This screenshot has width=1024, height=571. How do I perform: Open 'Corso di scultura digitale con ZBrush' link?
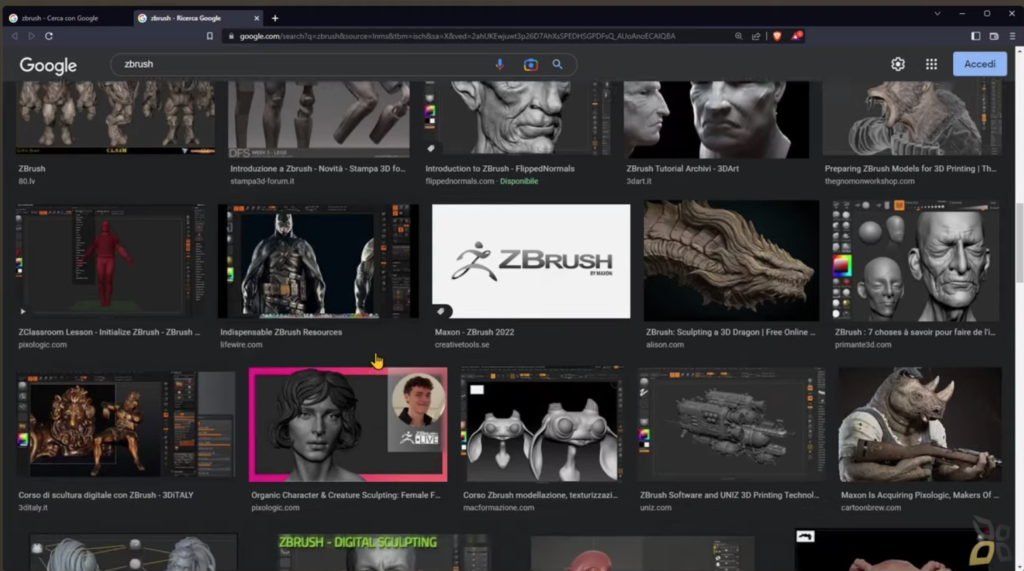pyautogui.click(x=106, y=495)
